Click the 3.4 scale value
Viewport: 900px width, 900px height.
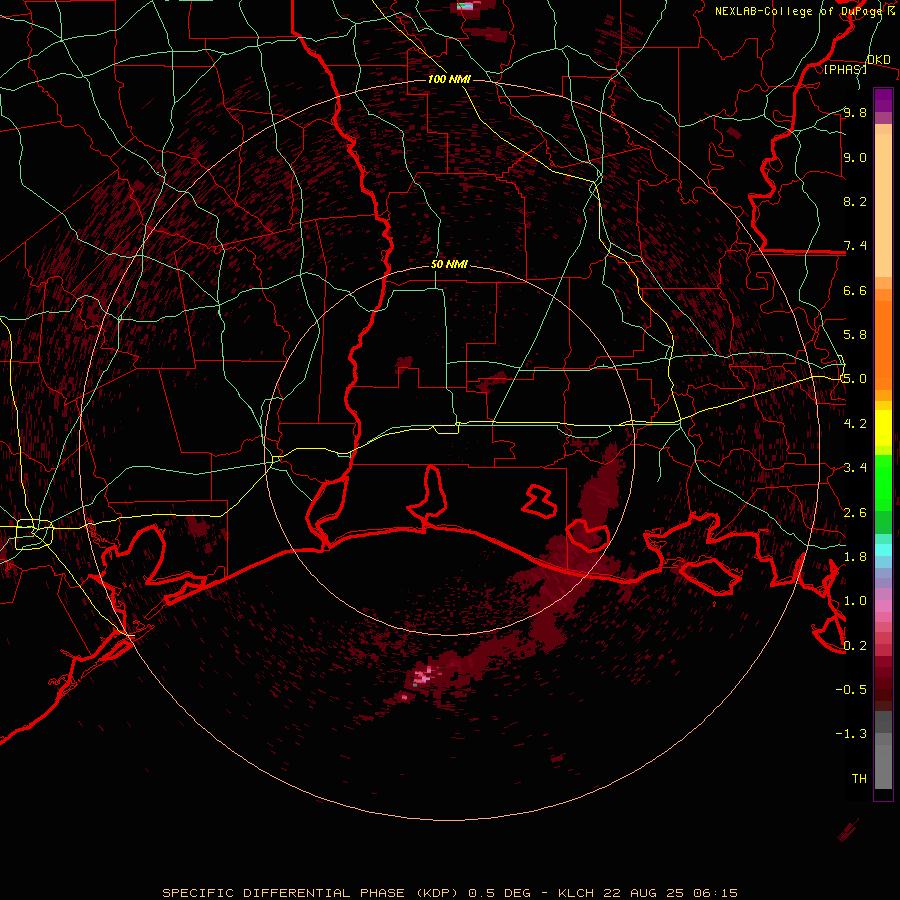[855, 468]
